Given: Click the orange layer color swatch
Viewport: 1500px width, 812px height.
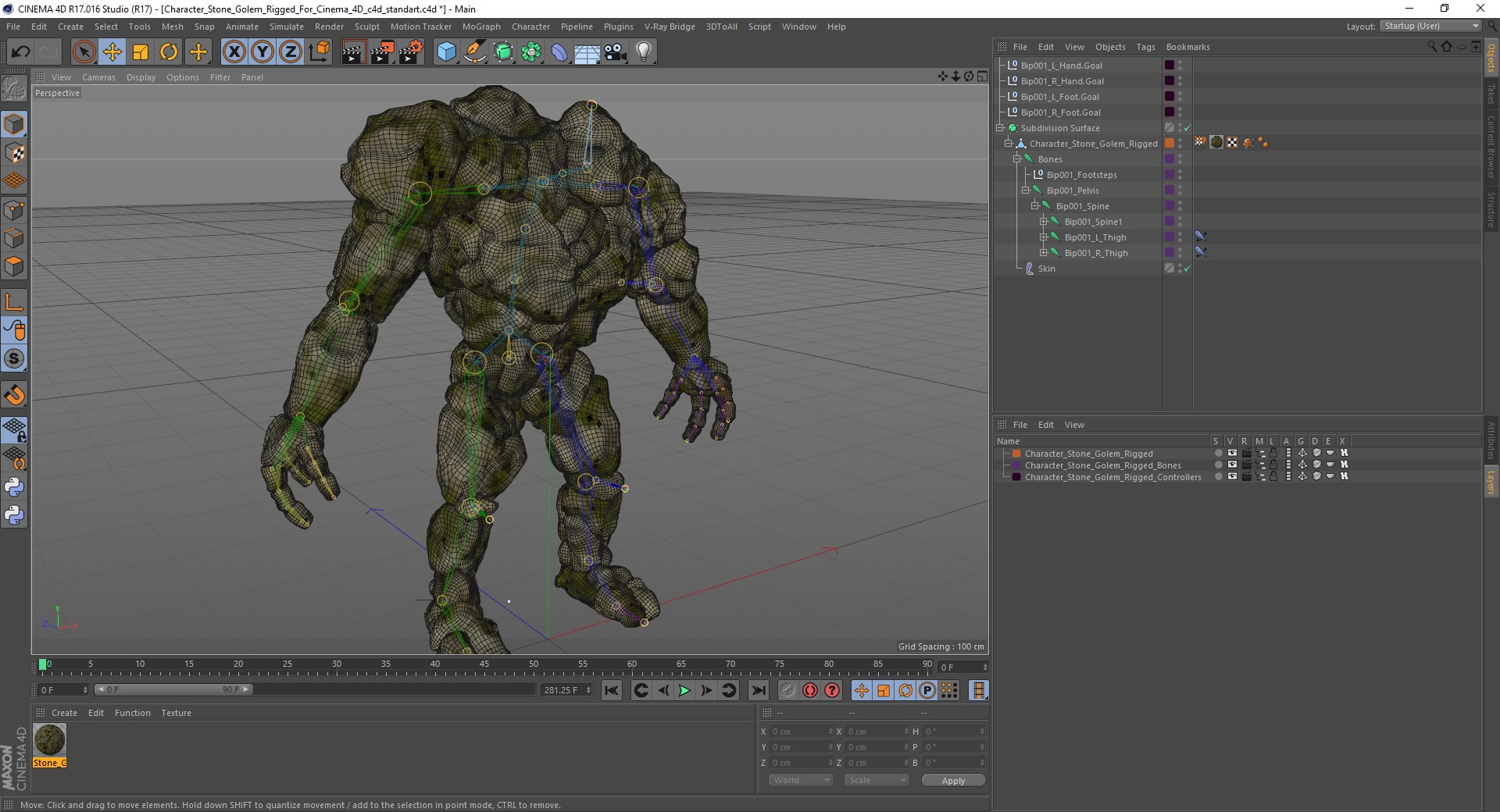Looking at the screenshot, I should pos(1016,454).
